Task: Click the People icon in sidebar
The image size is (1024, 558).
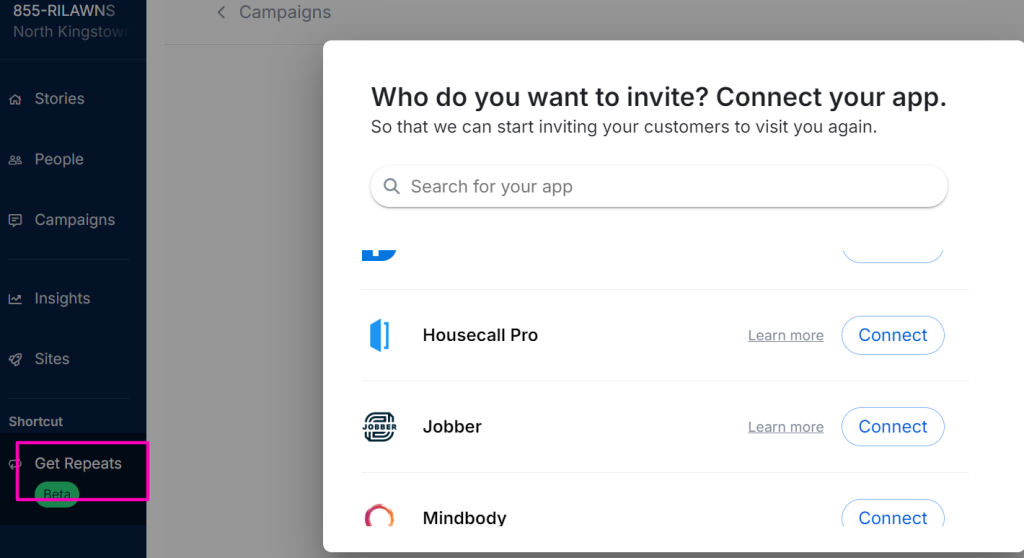Action: [x=15, y=160]
